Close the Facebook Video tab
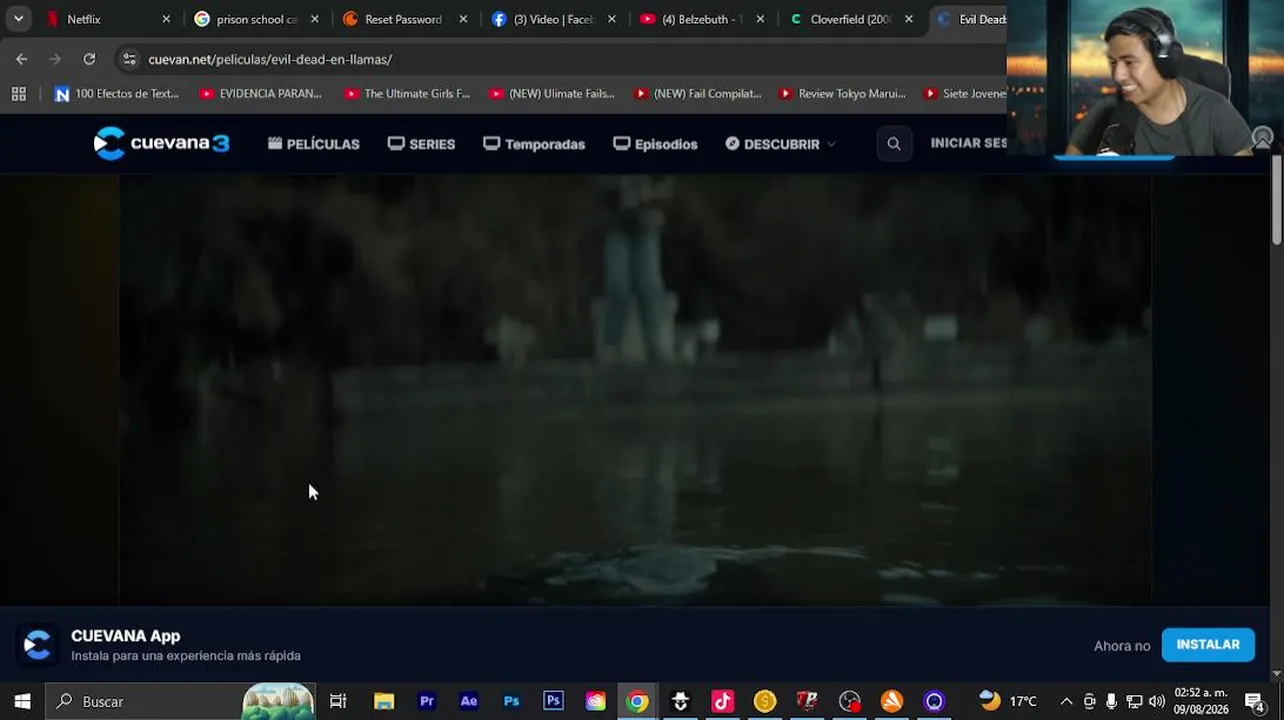The image size is (1284, 720). tap(612, 19)
